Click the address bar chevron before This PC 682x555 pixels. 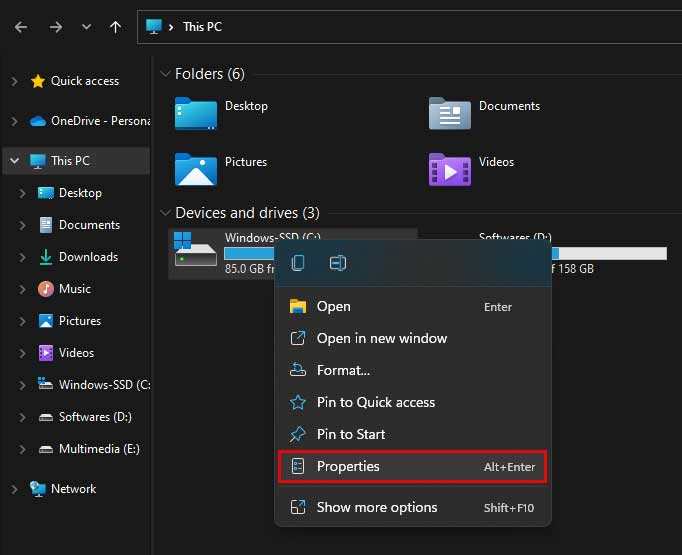pyautogui.click(x=171, y=27)
